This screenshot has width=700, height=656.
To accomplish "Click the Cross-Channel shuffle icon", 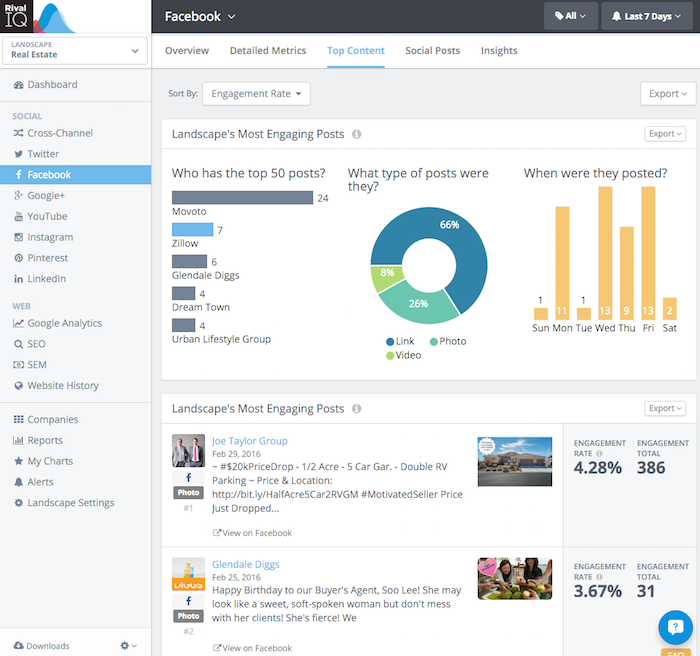I will pos(18,133).
